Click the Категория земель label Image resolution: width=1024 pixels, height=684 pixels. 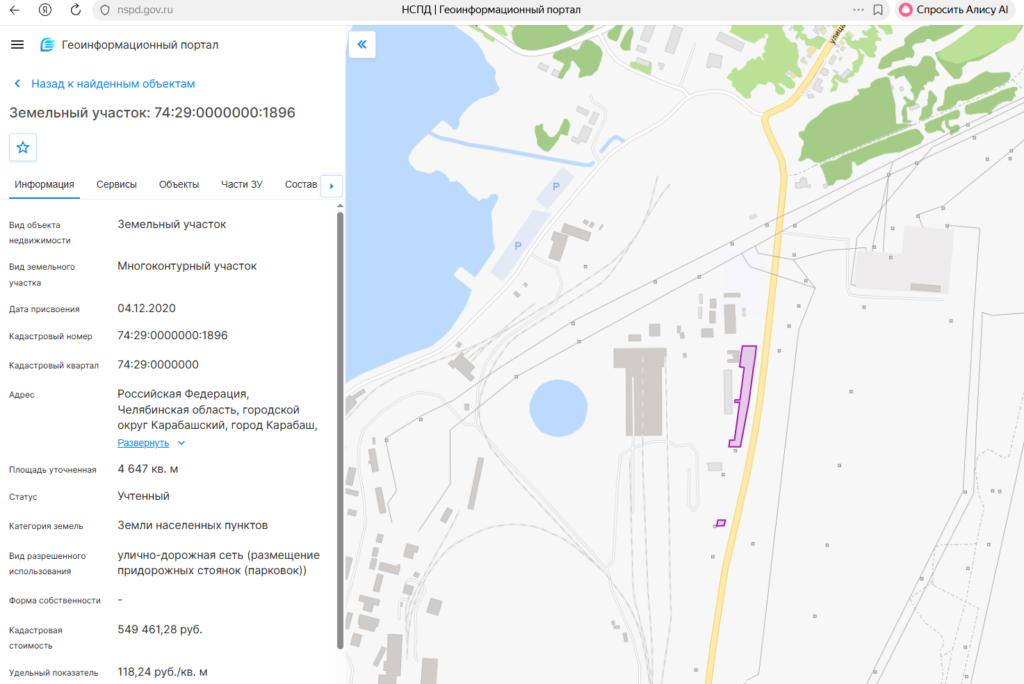46,526
